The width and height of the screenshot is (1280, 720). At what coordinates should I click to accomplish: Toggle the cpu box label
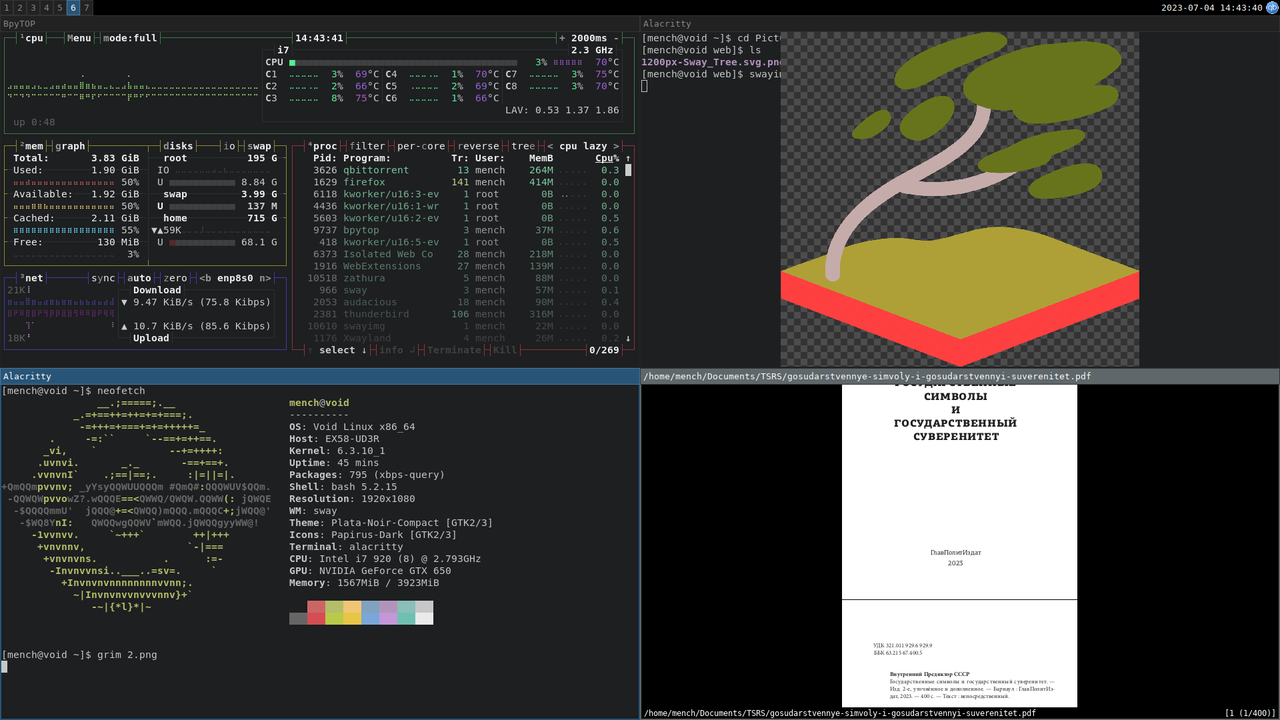pos(32,38)
